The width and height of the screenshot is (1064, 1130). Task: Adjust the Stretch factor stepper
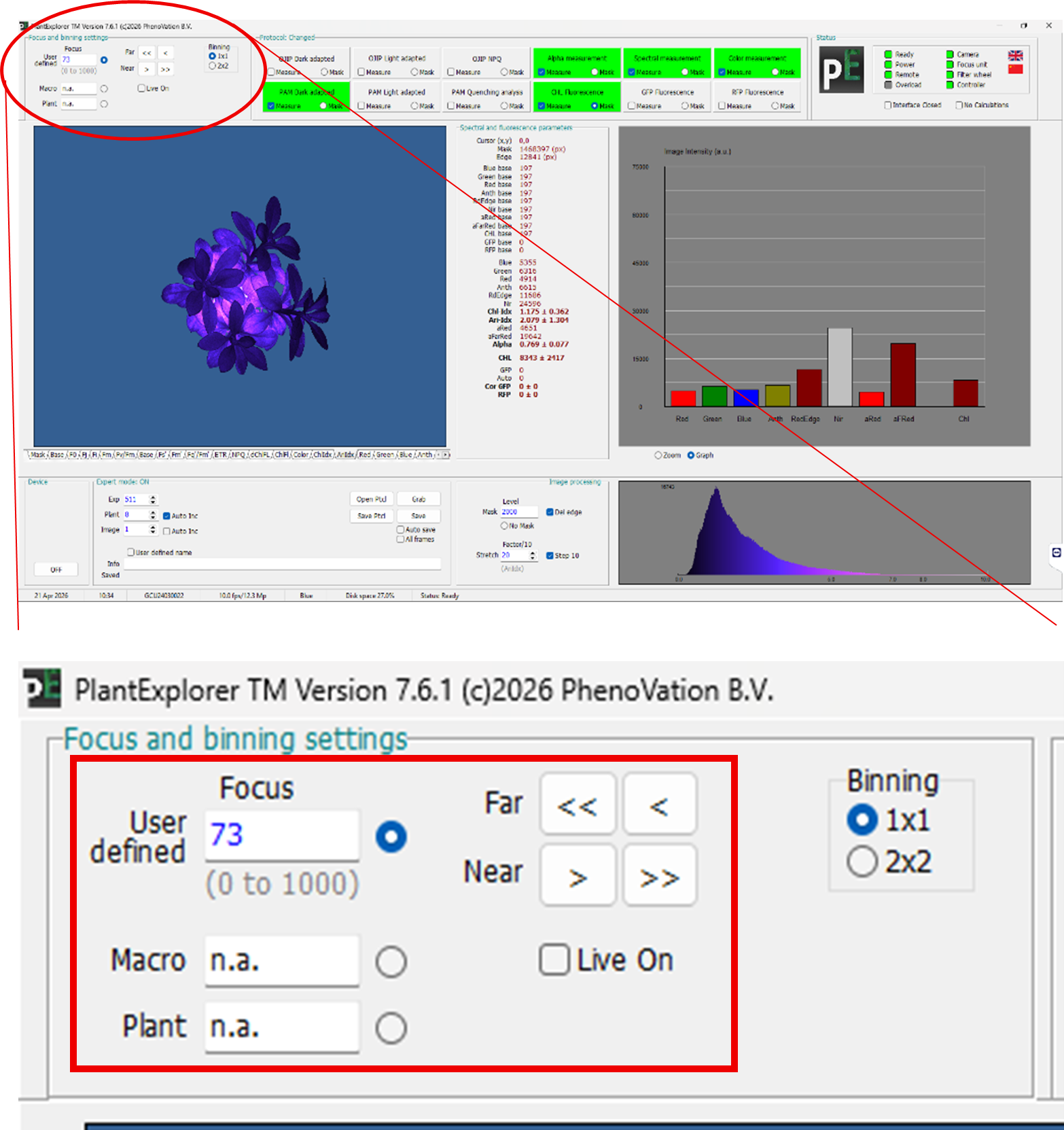tap(533, 556)
